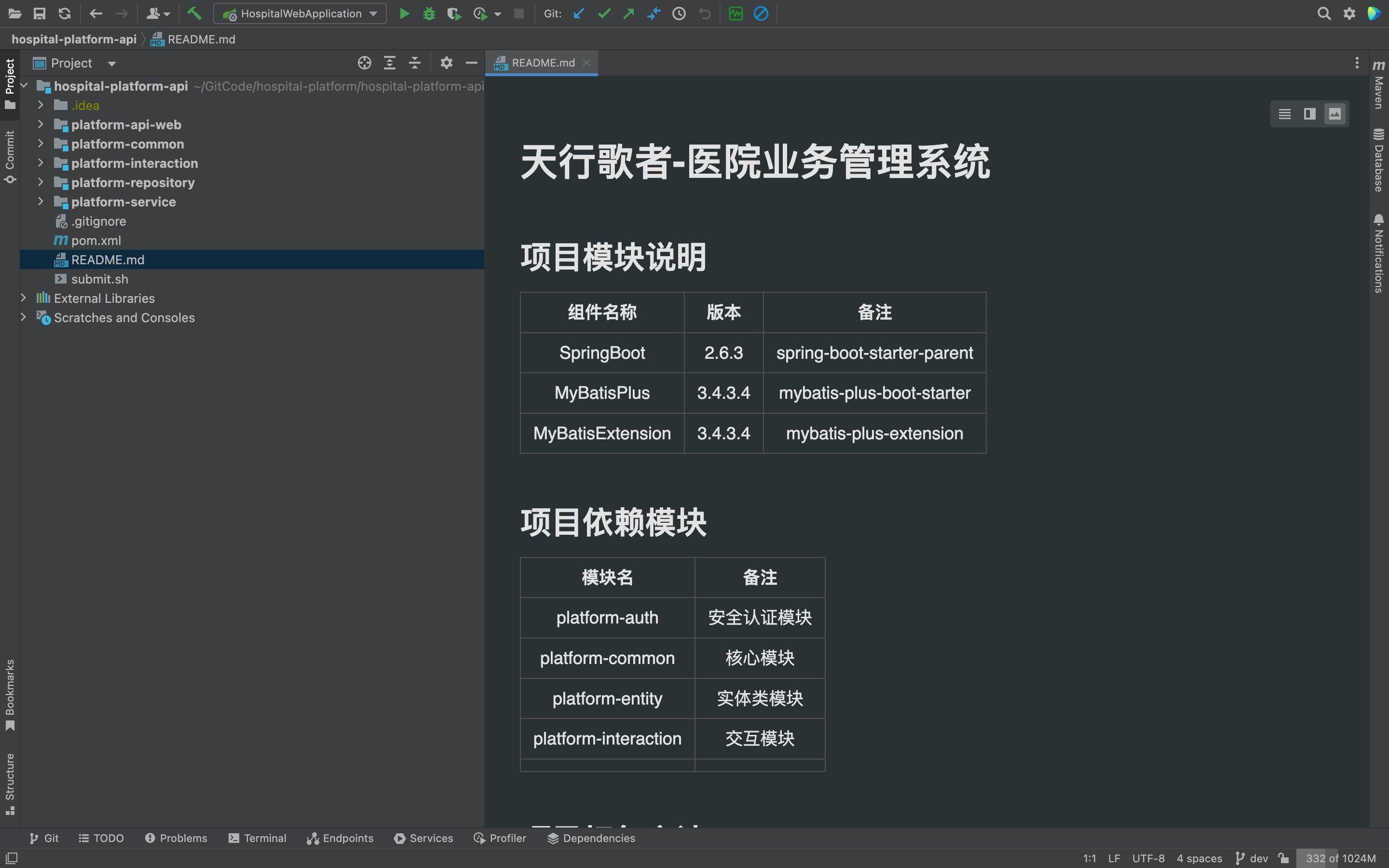Click Git update project arrow icon
This screenshot has width=1389, height=868.
click(579, 14)
